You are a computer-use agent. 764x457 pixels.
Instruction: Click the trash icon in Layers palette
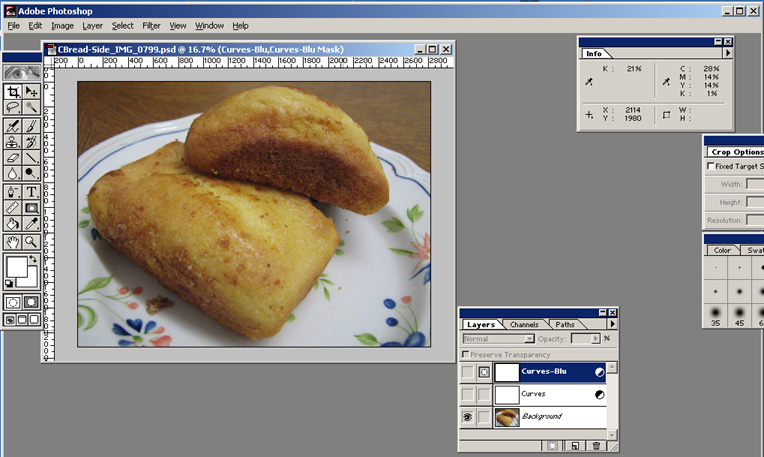[596, 446]
